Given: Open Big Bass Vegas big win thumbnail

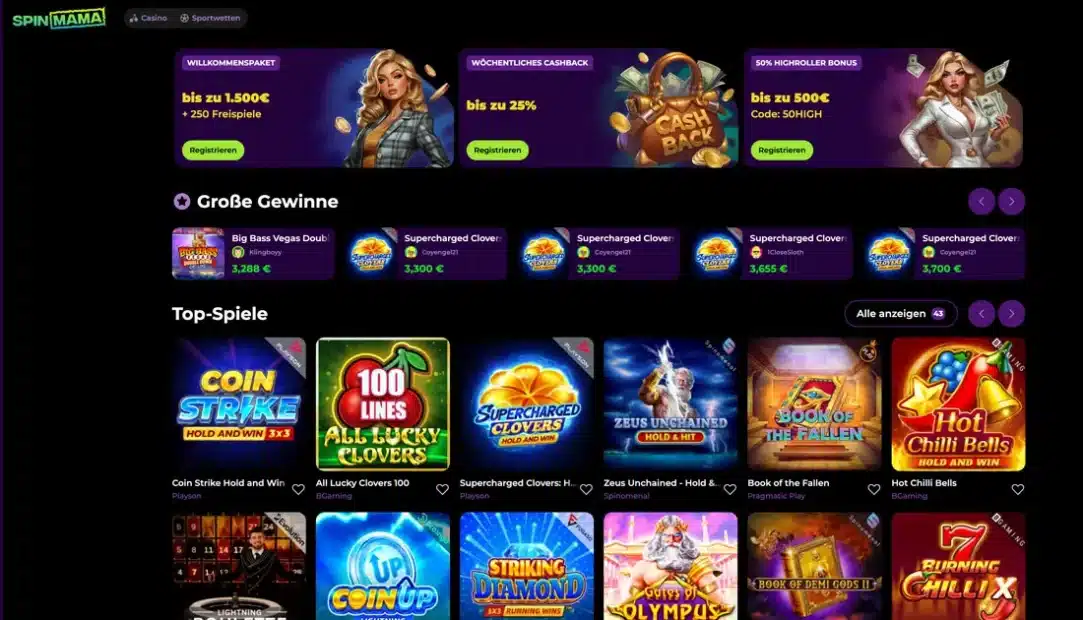Looking at the screenshot, I should click(198, 253).
